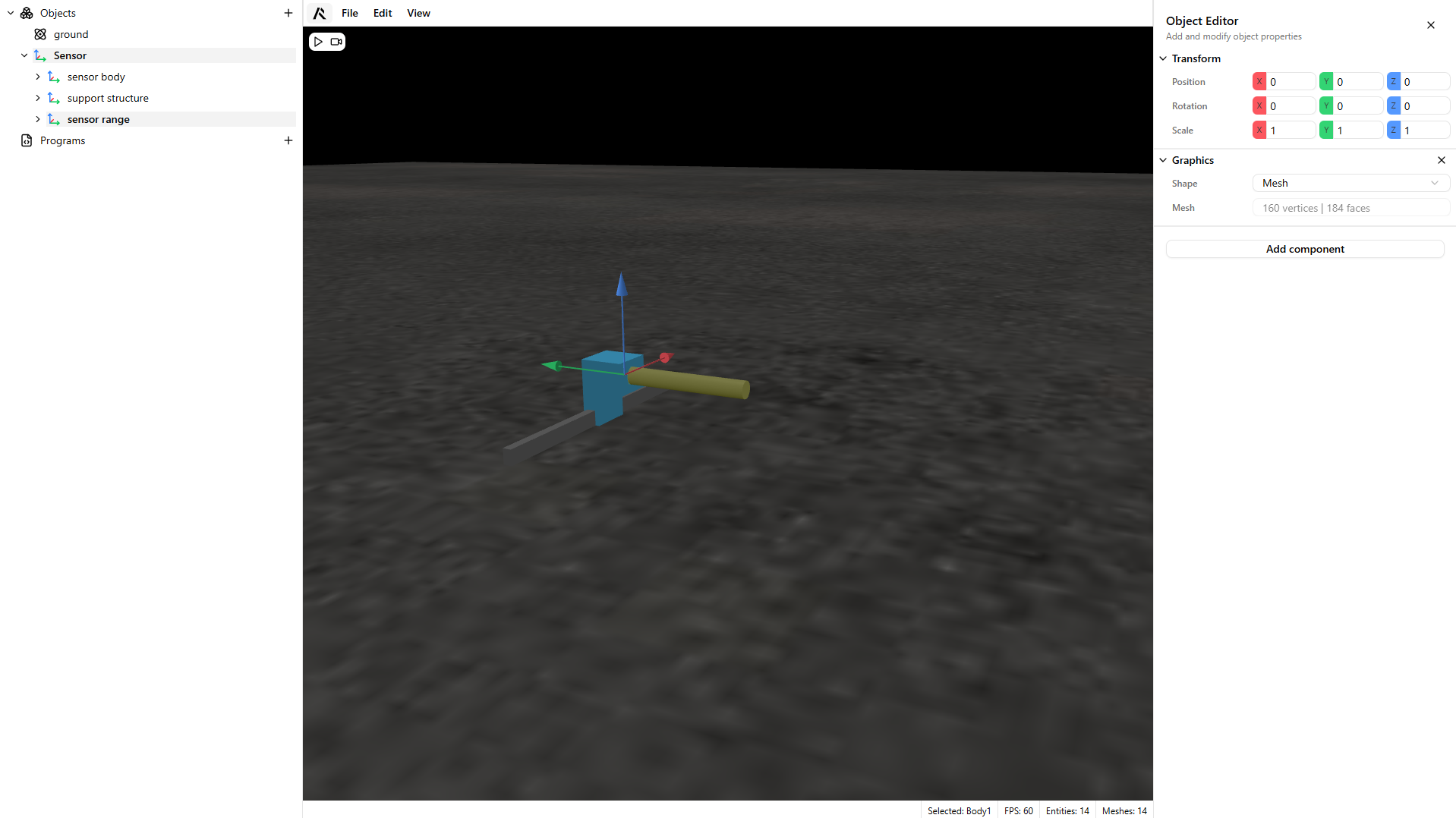Click the app logo icon
The height and width of the screenshot is (818, 1456).
[320, 13]
